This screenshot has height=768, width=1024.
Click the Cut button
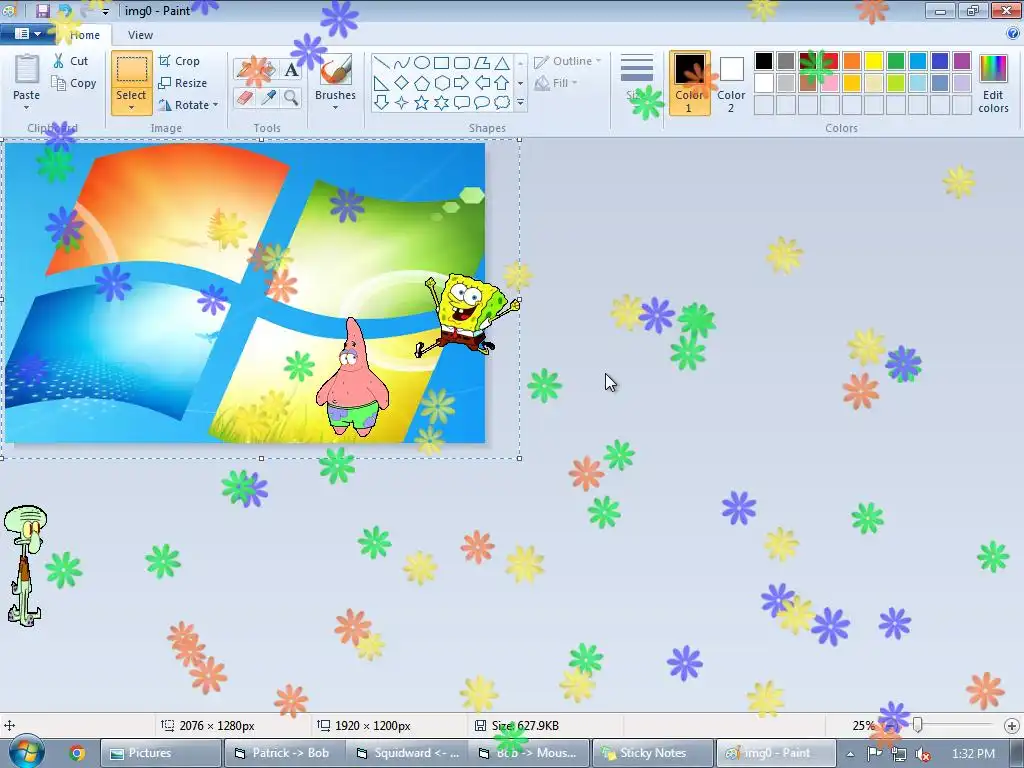point(71,61)
